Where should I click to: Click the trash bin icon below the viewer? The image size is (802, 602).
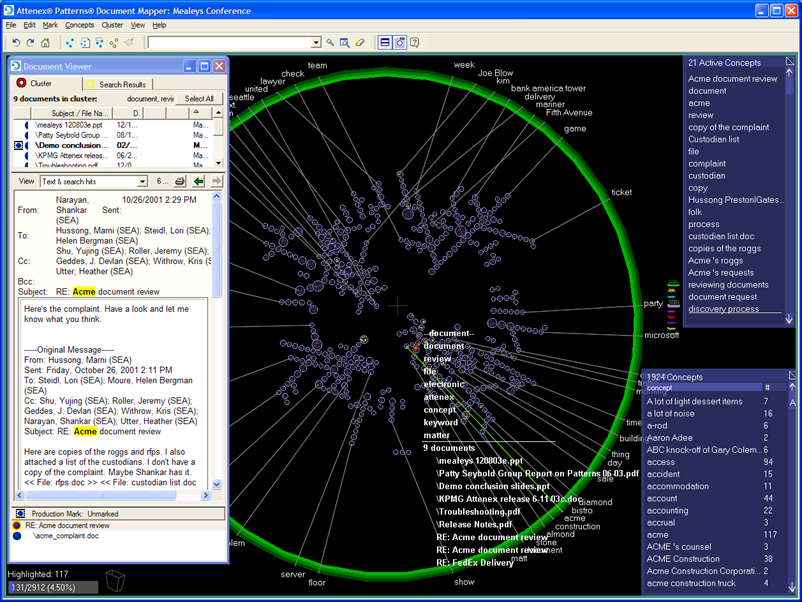coord(115,581)
